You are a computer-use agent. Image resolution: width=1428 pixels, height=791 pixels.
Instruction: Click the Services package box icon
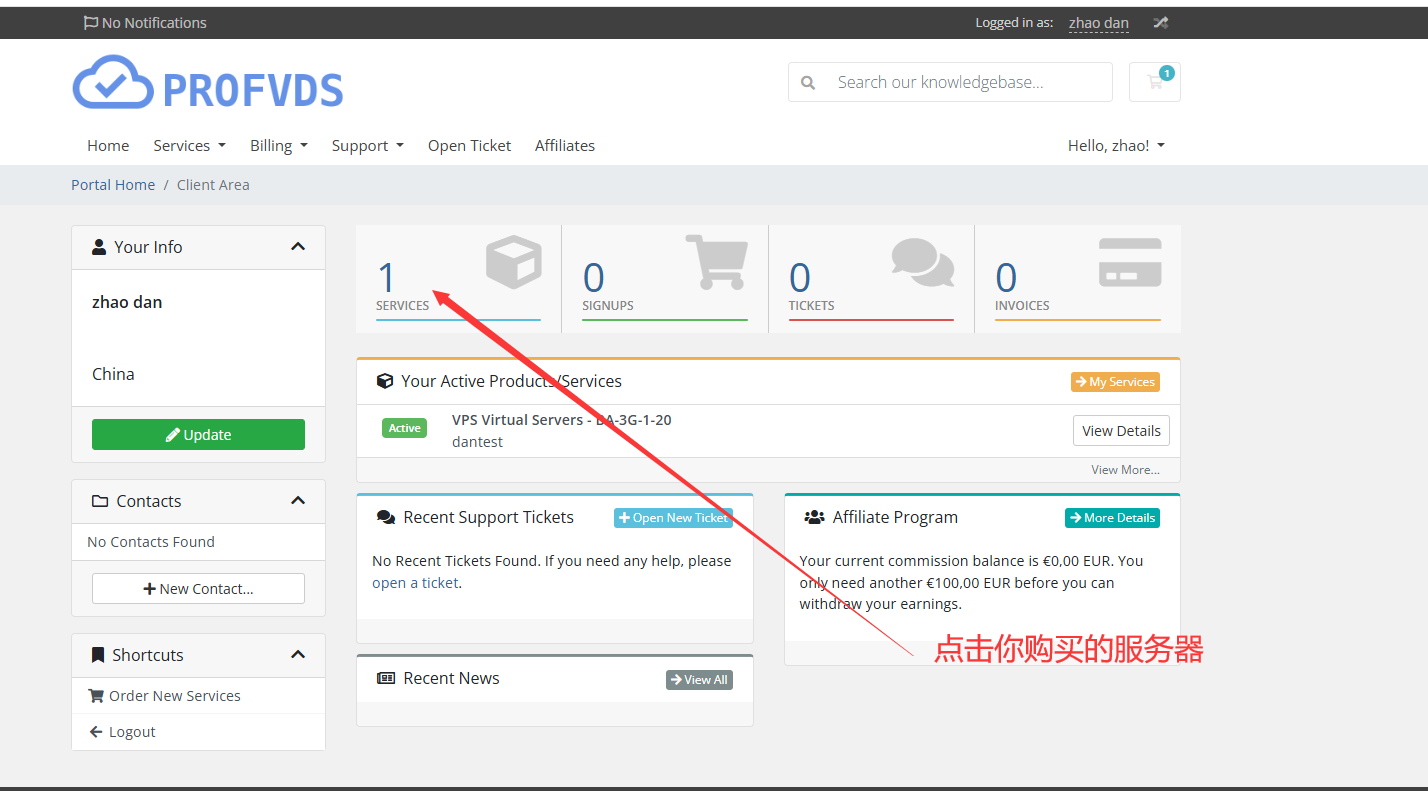pos(513,263)
